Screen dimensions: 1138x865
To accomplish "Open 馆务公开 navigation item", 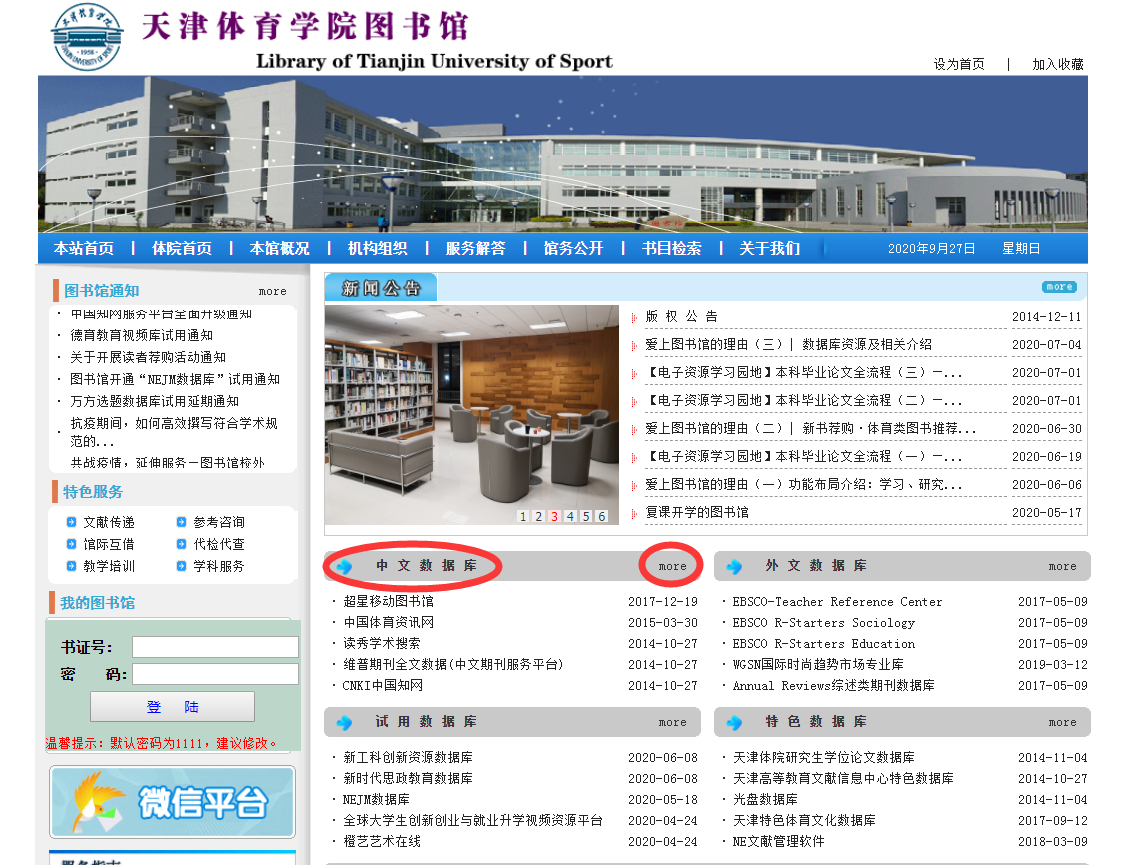I will click(x=573, y=248).
